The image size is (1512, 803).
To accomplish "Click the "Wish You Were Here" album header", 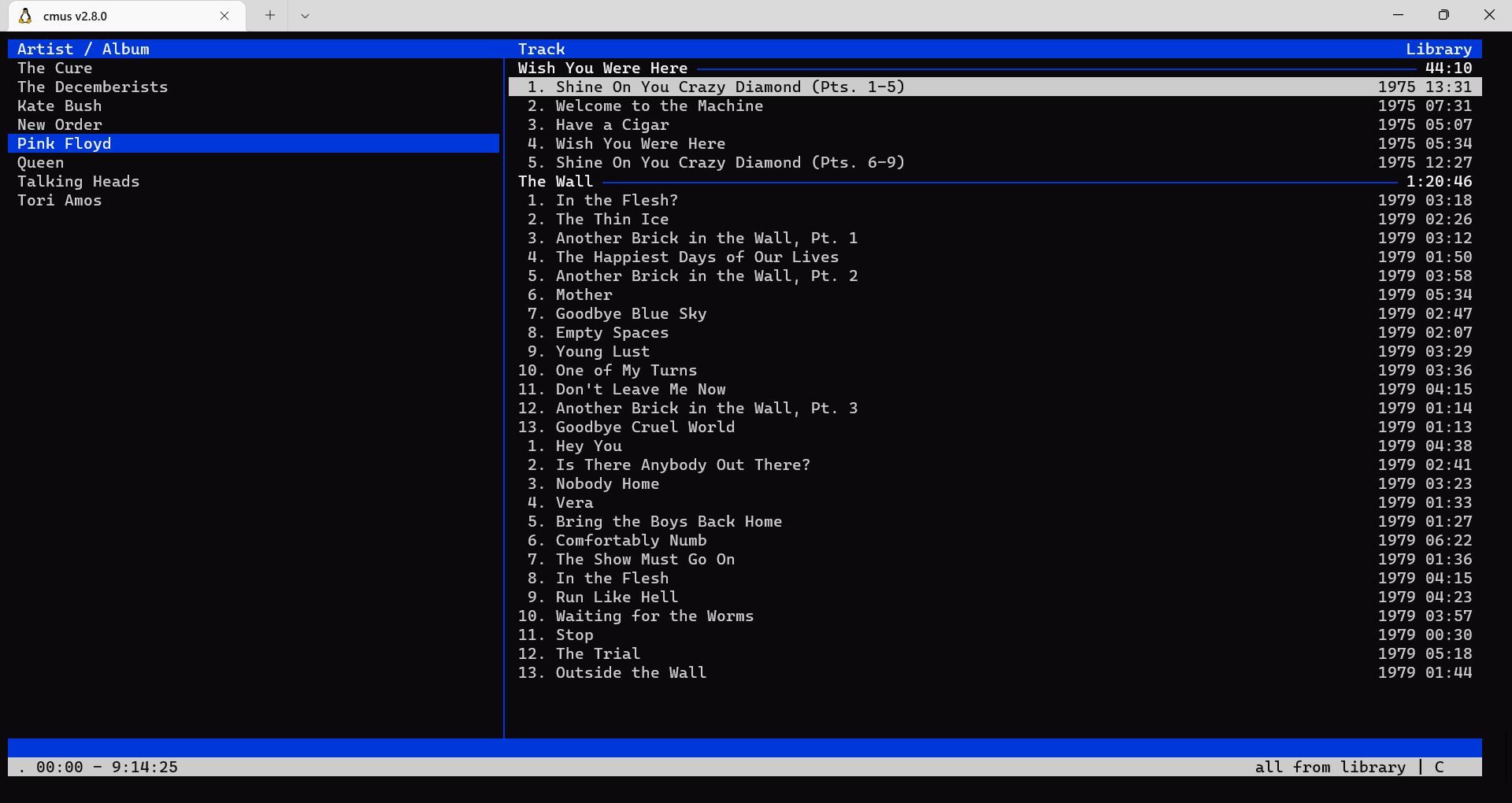I will point(602,68).
